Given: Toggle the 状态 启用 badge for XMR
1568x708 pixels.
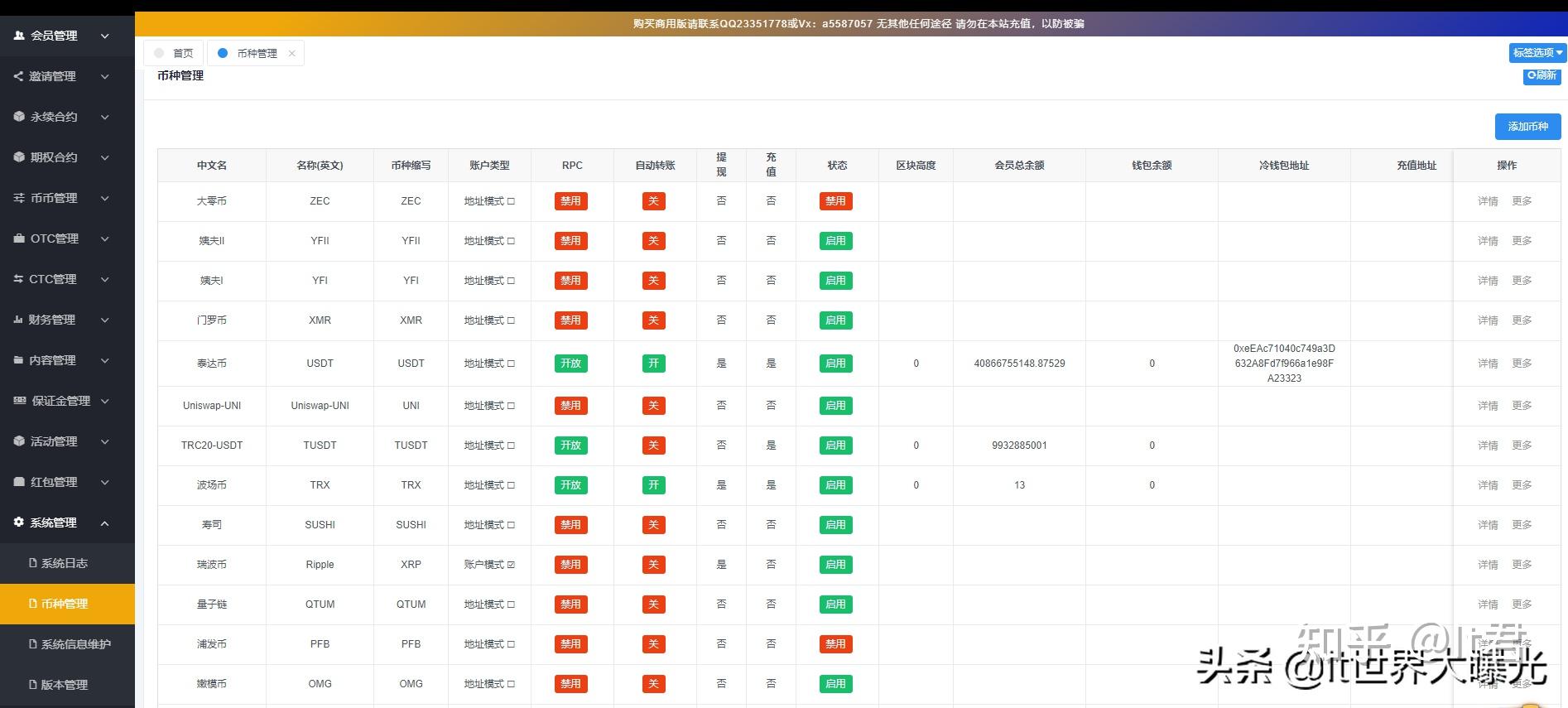Looking at the screenshot, I should tap(836, 320).
